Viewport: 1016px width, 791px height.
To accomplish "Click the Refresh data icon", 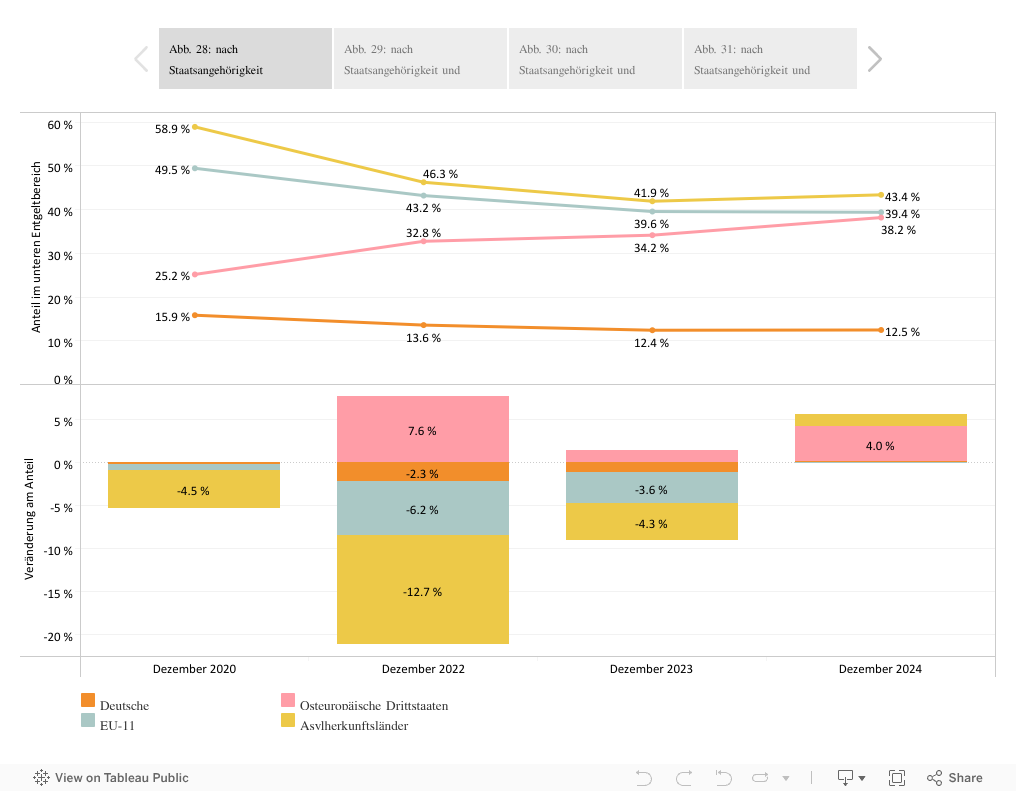I will coord(760,778).
